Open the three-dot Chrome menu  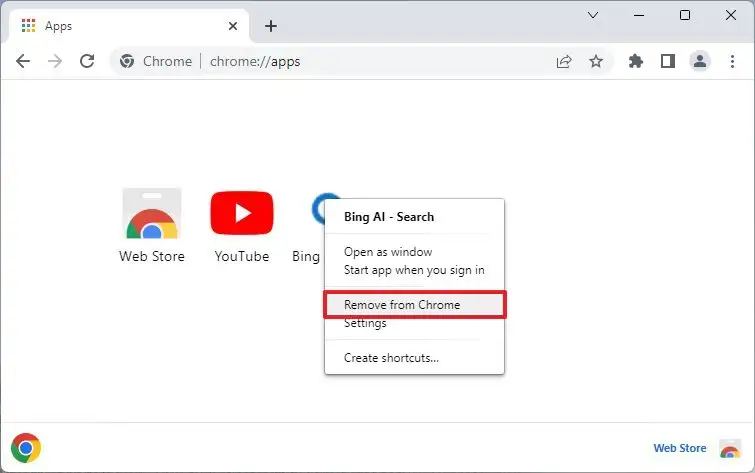coord(732,61)
